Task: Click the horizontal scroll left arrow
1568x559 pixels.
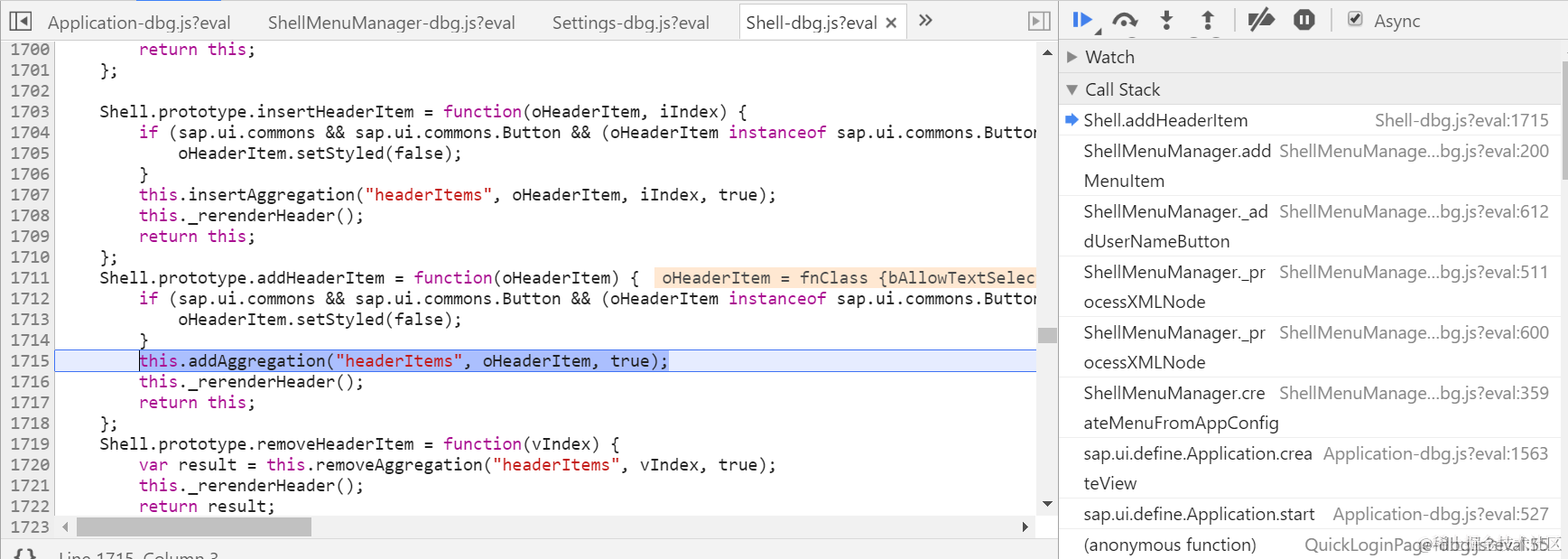Action: [65, 526]
